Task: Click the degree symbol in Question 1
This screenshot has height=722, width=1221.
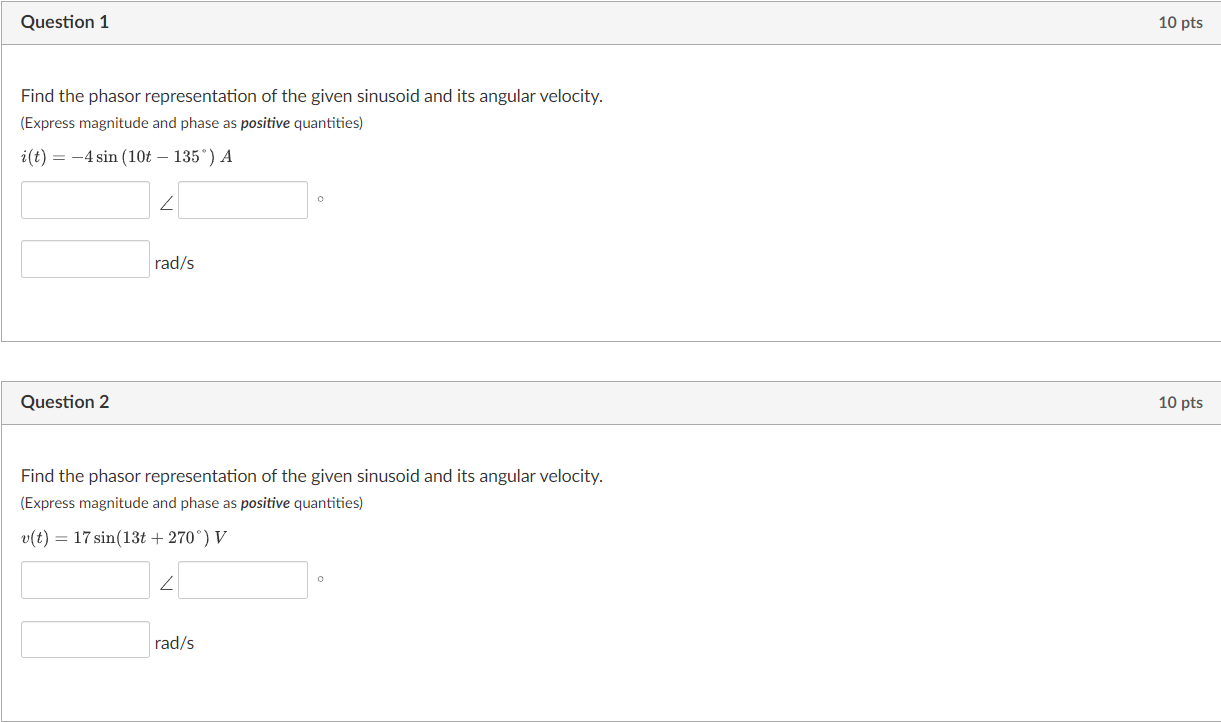Action: [x=319, y=198]
